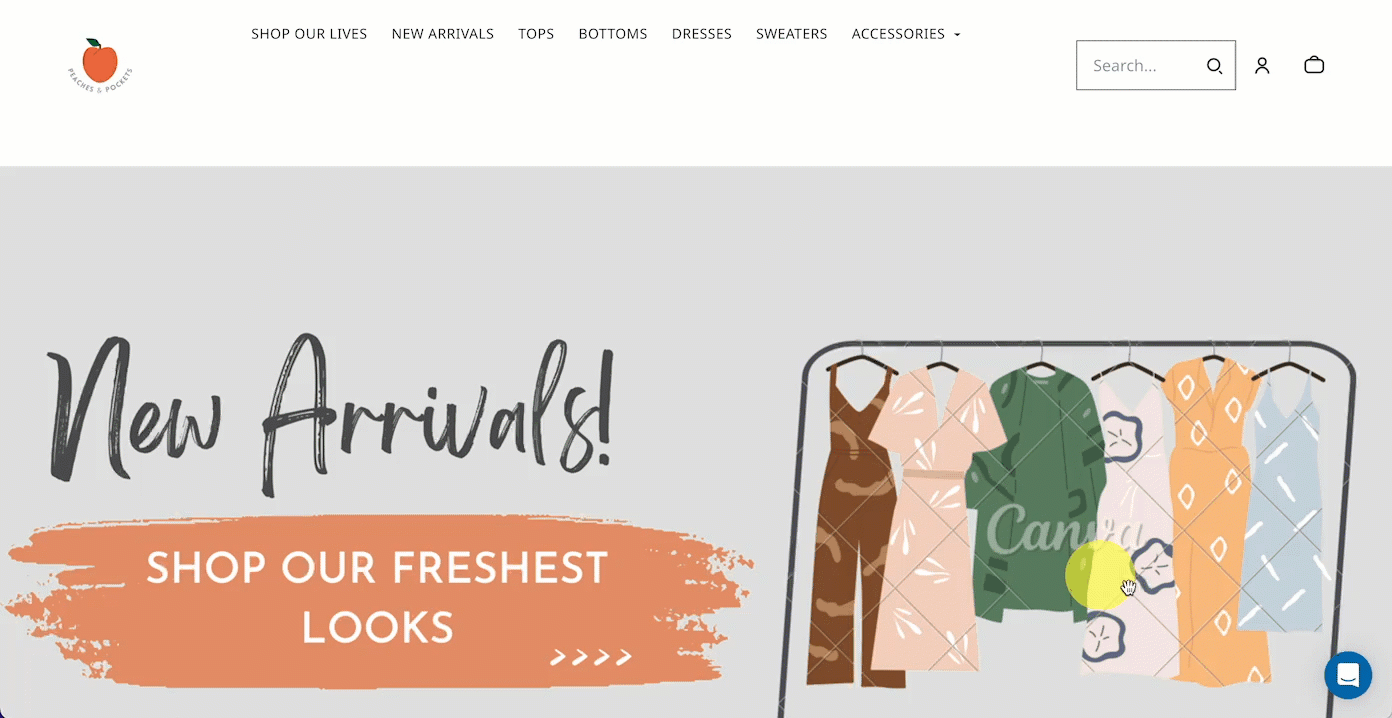Go to New Arrivals in the navigation
1392x718 pixels.
pyautogui.click(x=443, y=34)
